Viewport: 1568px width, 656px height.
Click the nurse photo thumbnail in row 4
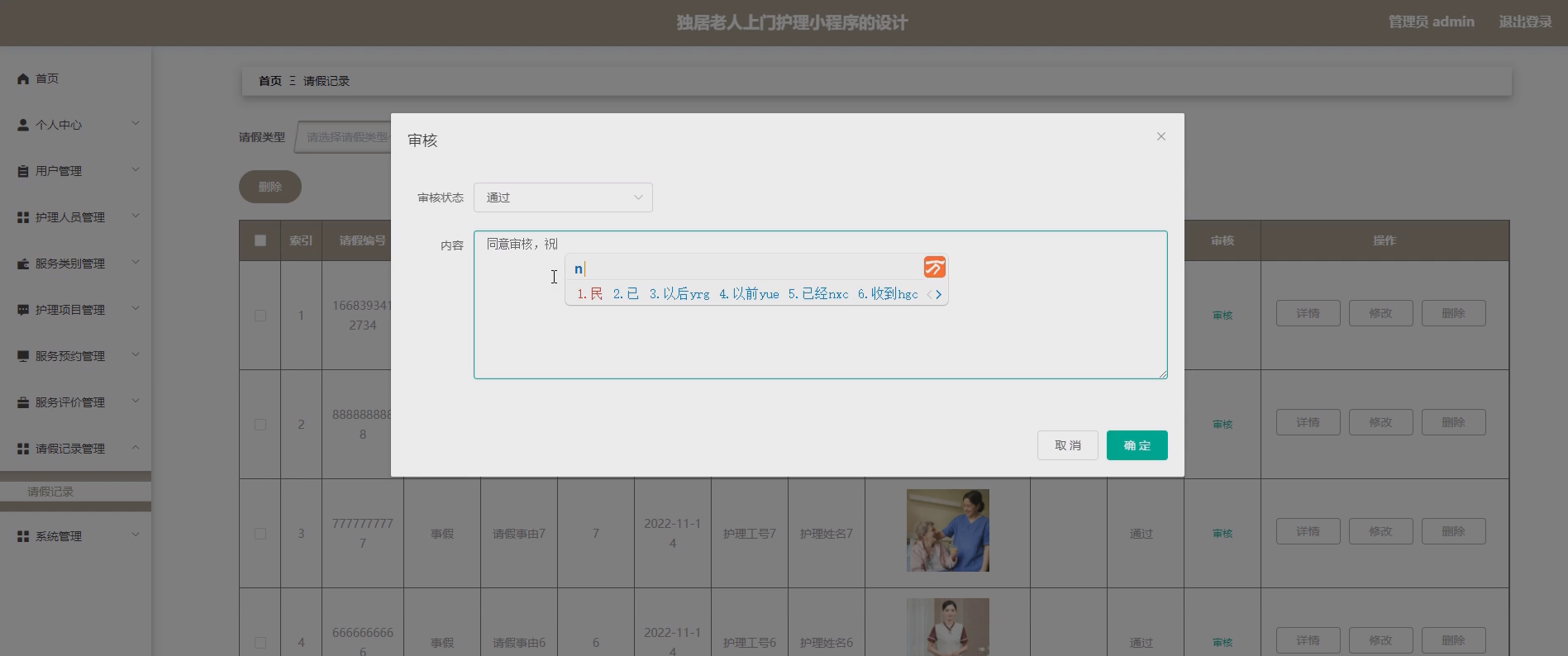coord(948,627)
